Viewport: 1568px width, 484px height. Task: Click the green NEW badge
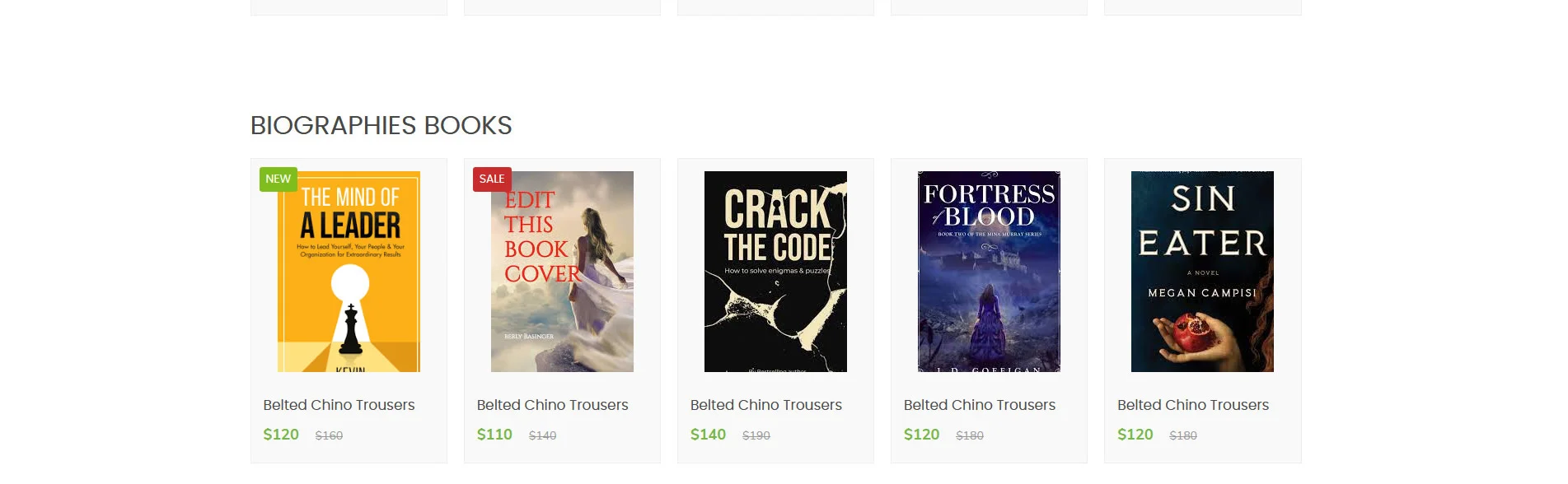[278, 179]
